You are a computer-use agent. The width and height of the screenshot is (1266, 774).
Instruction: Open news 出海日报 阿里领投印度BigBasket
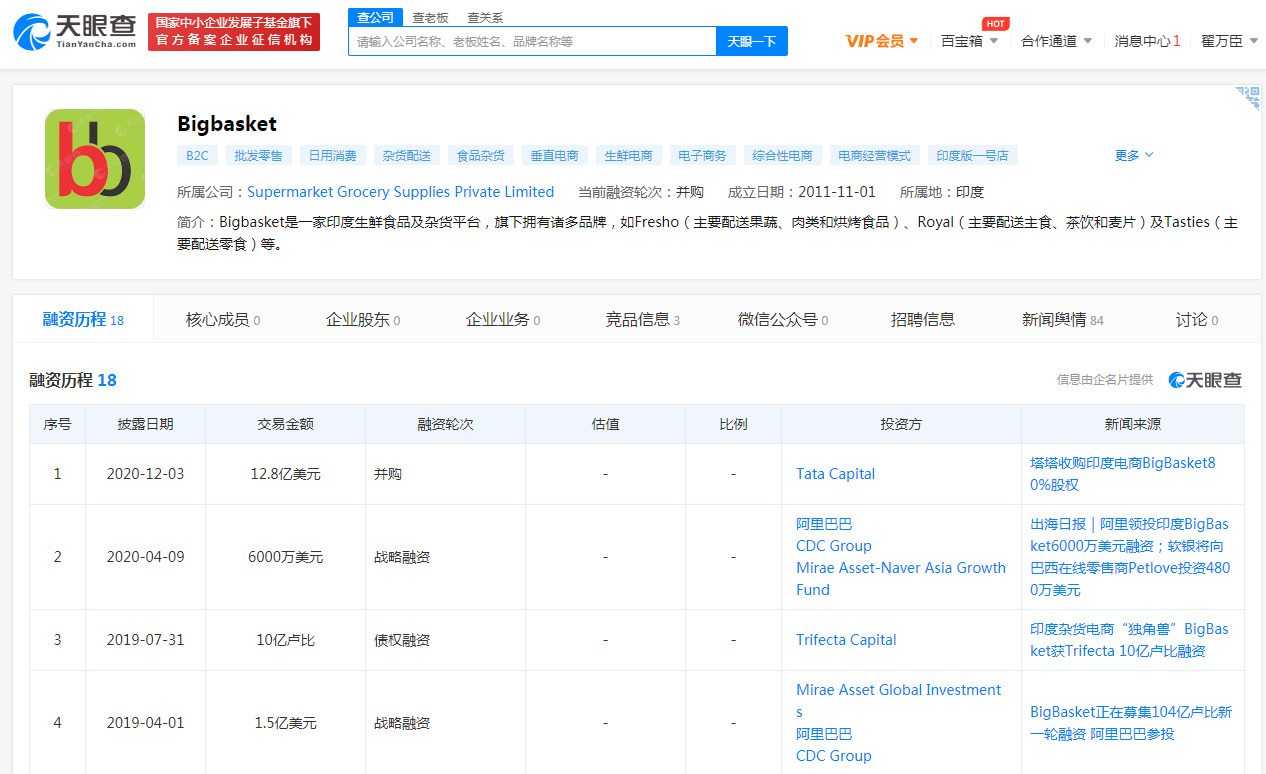coord(1130,557)
